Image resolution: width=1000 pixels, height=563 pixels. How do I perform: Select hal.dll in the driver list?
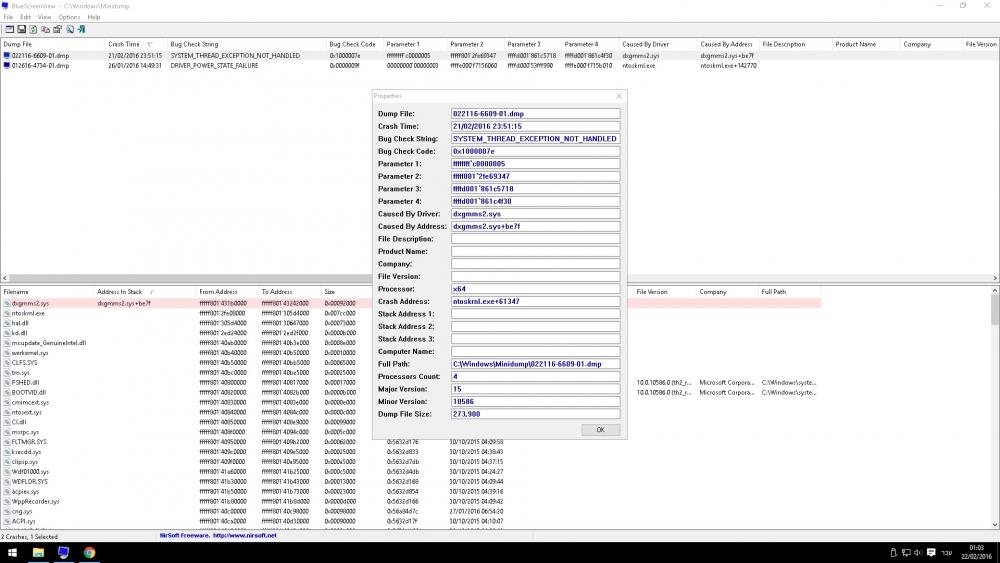tap(20, 323)
